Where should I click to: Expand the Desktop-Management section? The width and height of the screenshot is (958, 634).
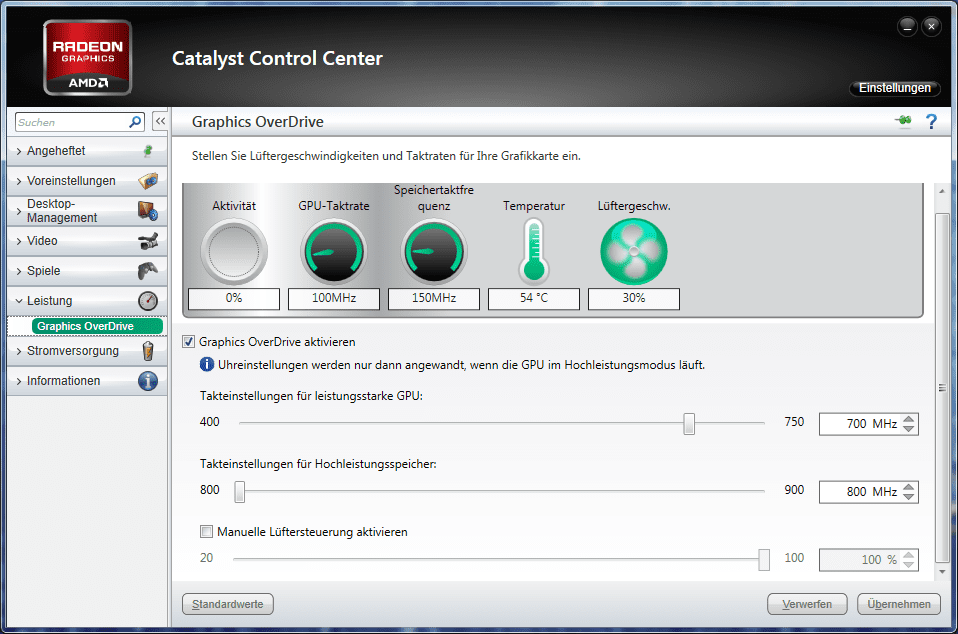(19, 211)
